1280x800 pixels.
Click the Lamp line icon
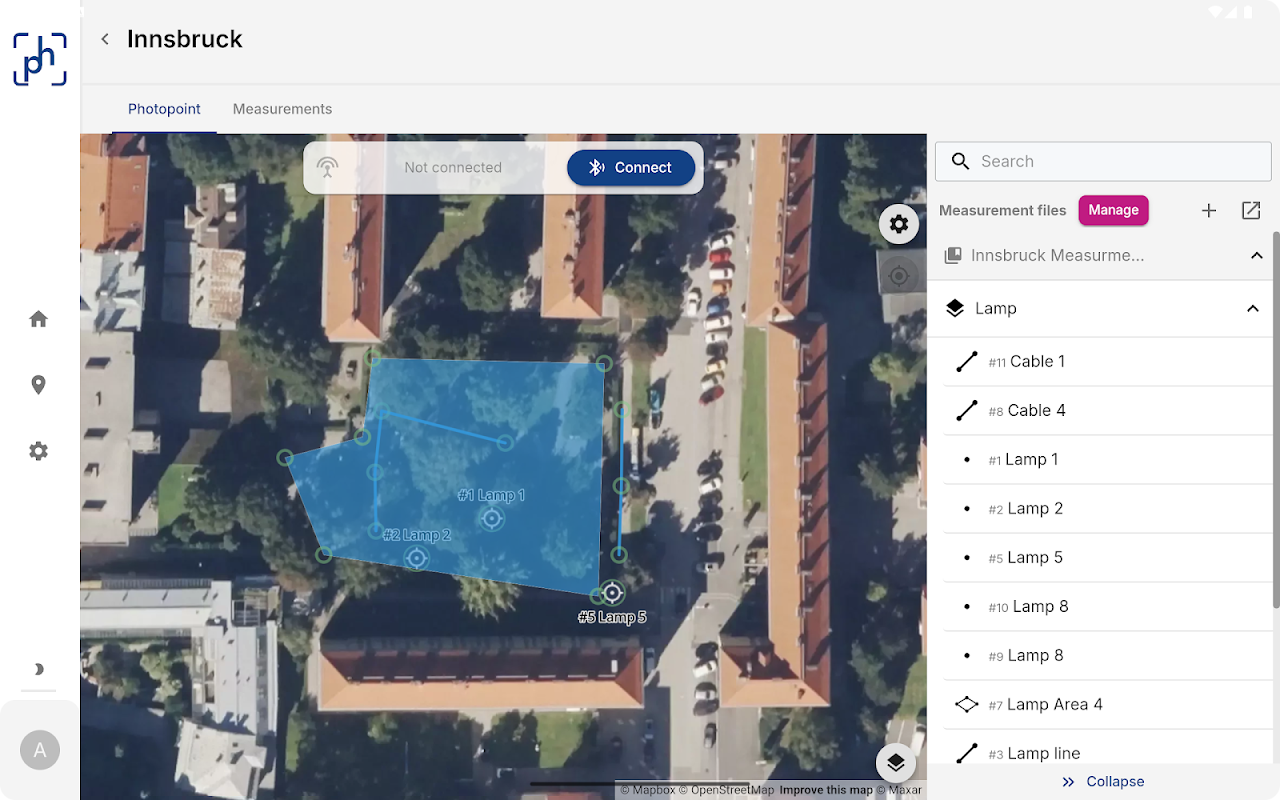click(966, 753)
